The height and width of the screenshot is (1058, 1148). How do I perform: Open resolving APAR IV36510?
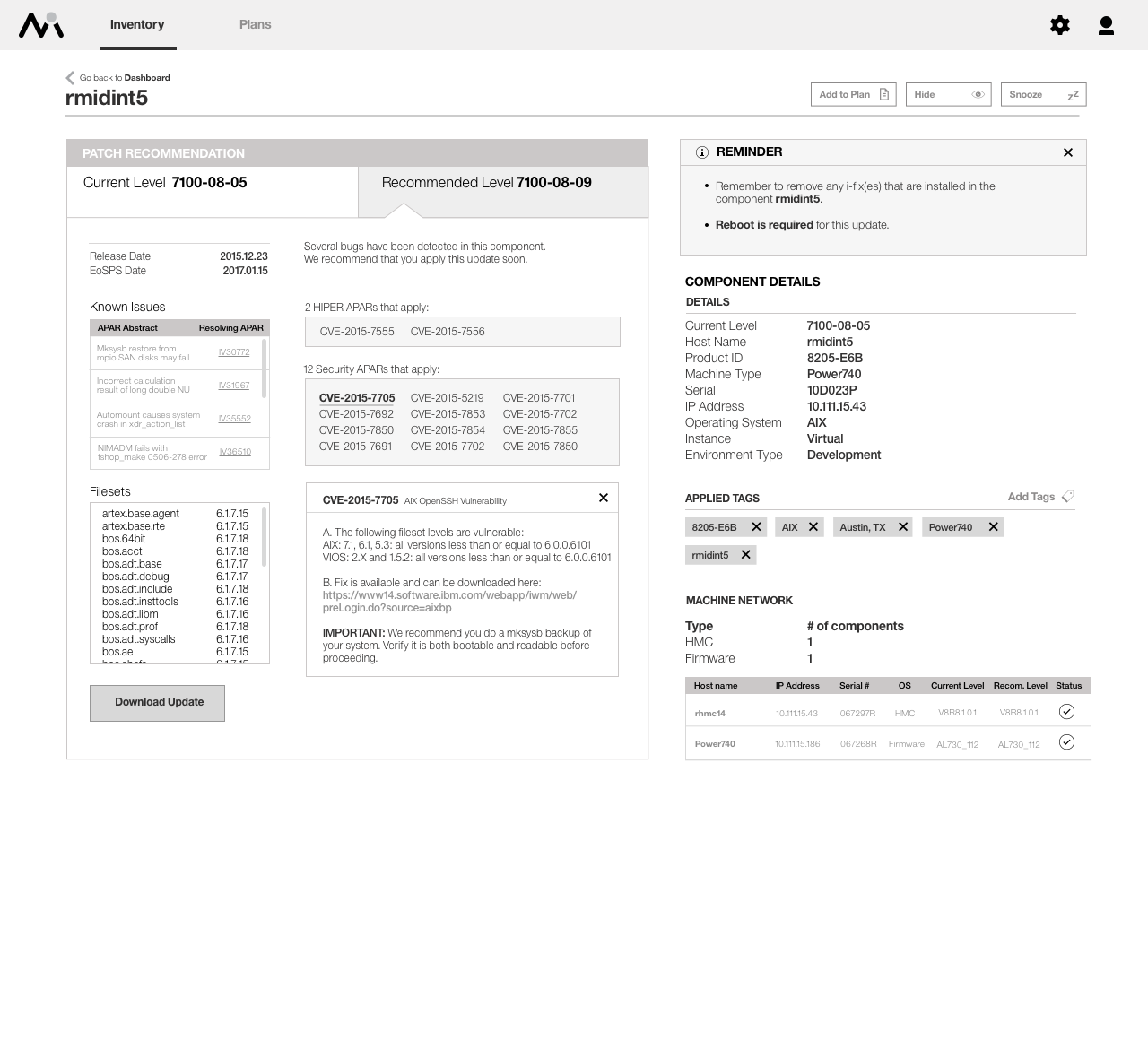click(235, 452)
